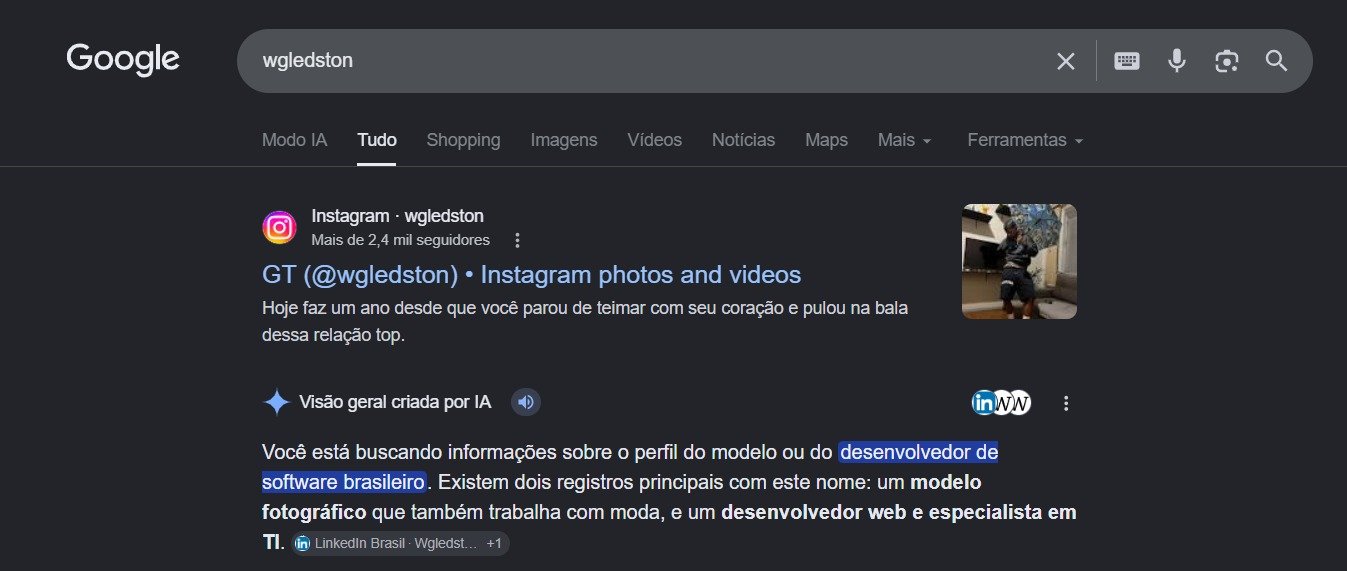Switch to Modo IA tab
Image resolution: width=1347 pixels, height=571 pixels.
tap(294, 140)
